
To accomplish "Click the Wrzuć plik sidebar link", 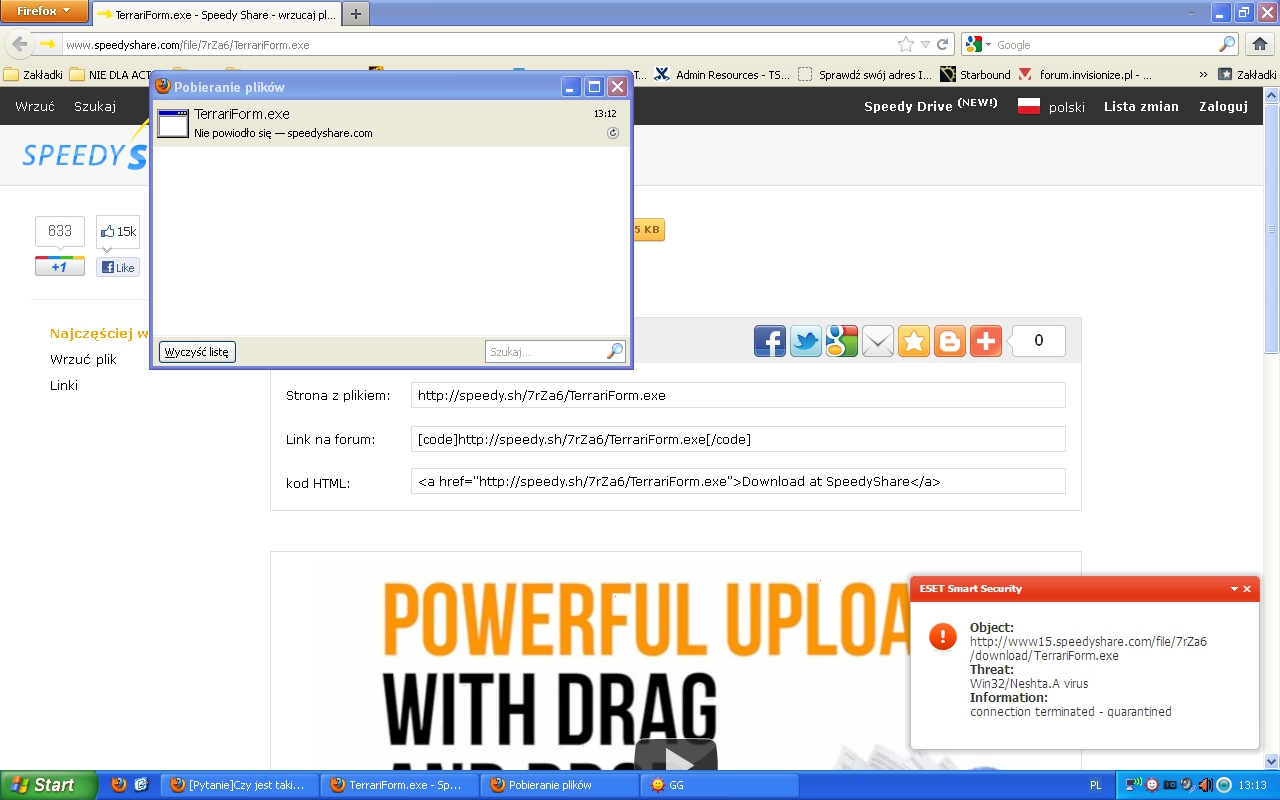I will click(x=84, y=359).
